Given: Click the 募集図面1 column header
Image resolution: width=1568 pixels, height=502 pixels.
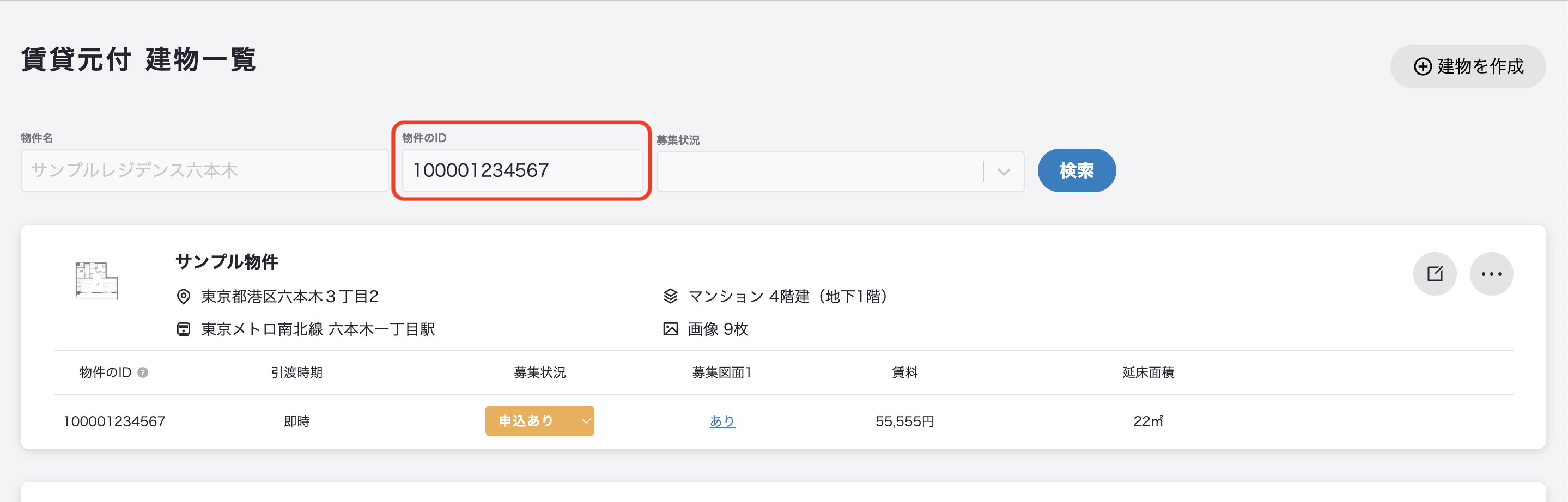Looking at the screenshot, I should tap(722, 372).
